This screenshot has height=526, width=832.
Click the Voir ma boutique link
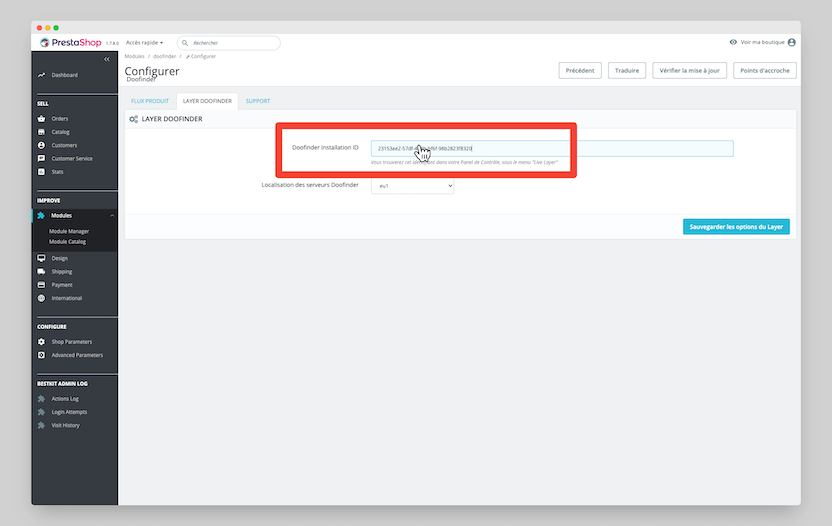coord(762,42)
